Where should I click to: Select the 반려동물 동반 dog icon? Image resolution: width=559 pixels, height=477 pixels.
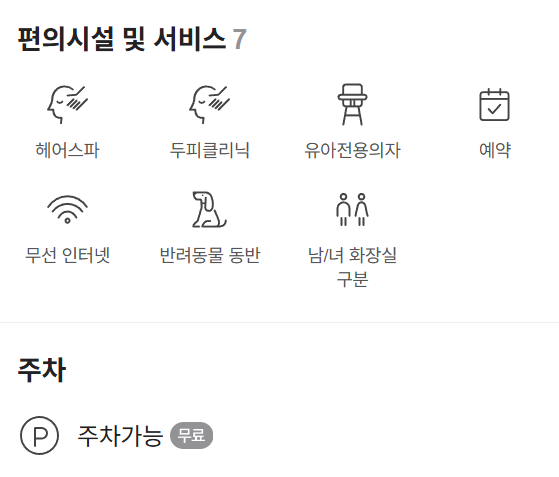pyautogui.click(x=210, y=210)
